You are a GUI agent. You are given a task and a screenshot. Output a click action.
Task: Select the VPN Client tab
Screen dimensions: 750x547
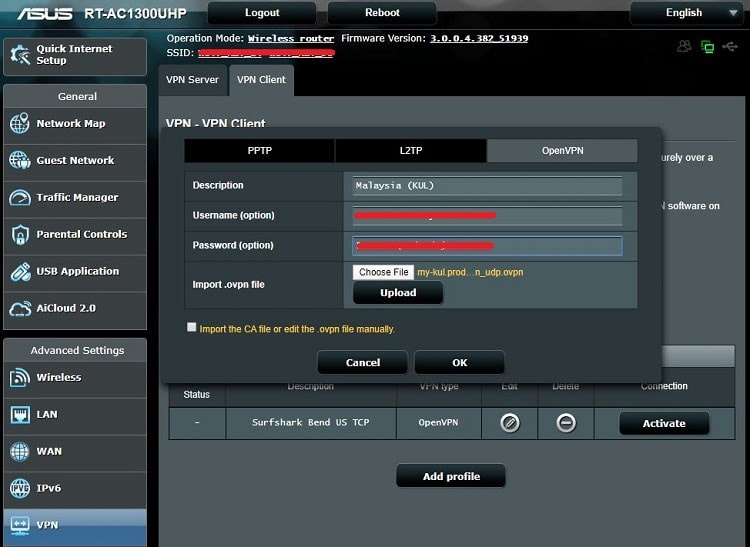pos(261,80)
